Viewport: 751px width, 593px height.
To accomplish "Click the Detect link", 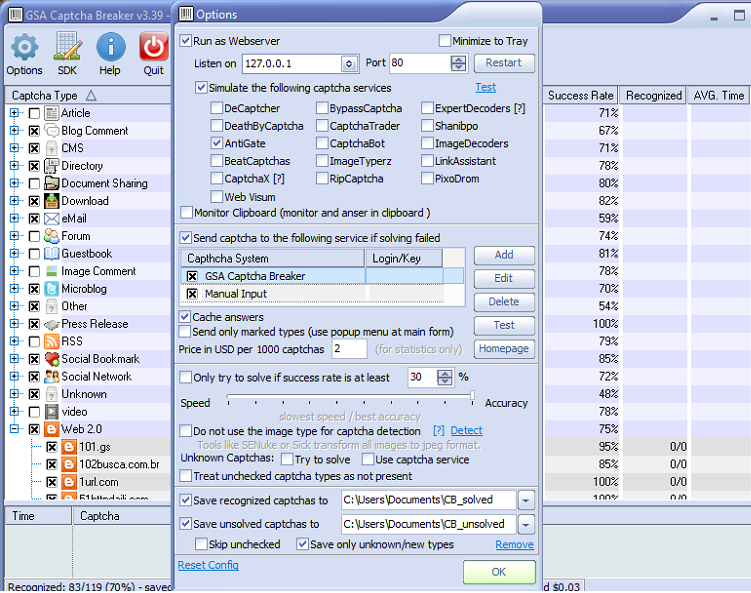I will [466, 431].
